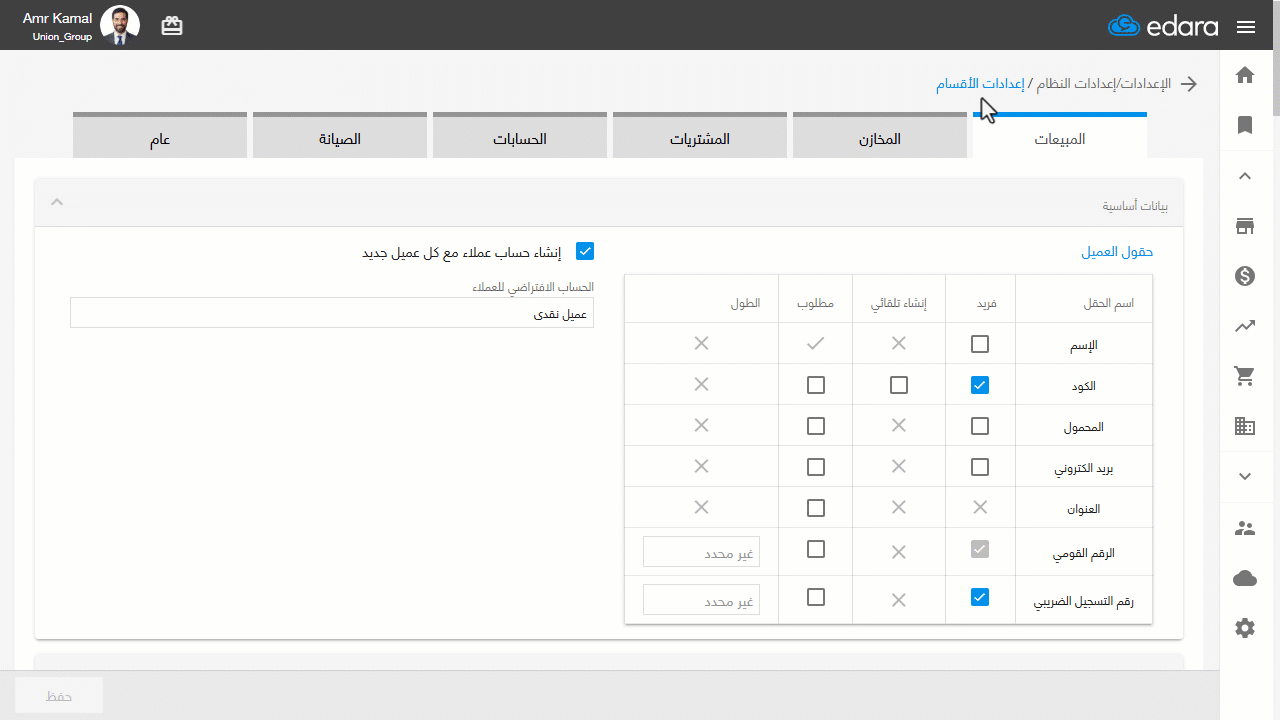This screenshot has height=720, width=1280.
Task: Click Amr Kamal's profile avatar
Action: pyautogui.click(x=120, y=25)
